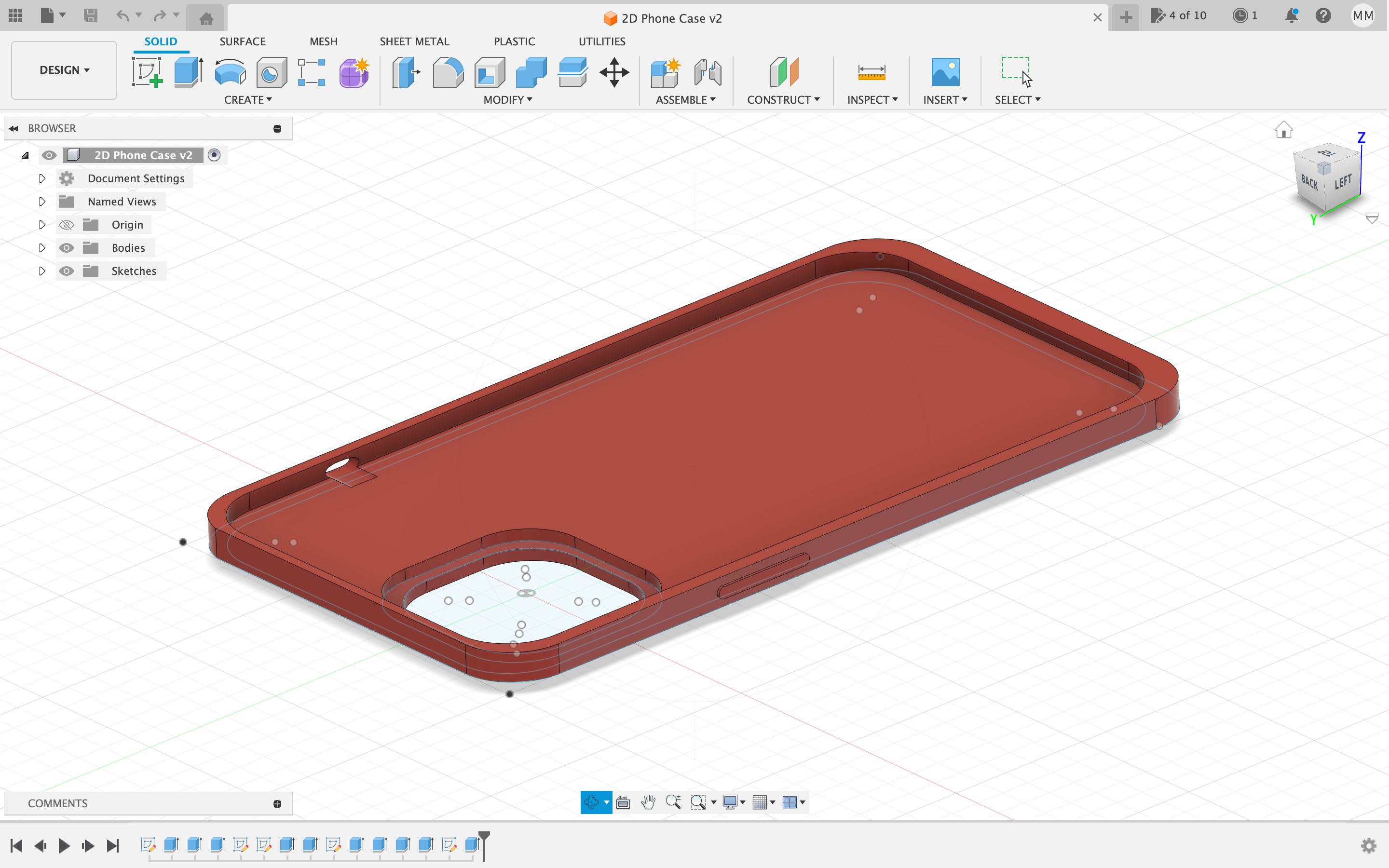The image size is (1389, 868).
Task: Toggle Sketches folder visibility eye
Action: (x=67, y=271)
